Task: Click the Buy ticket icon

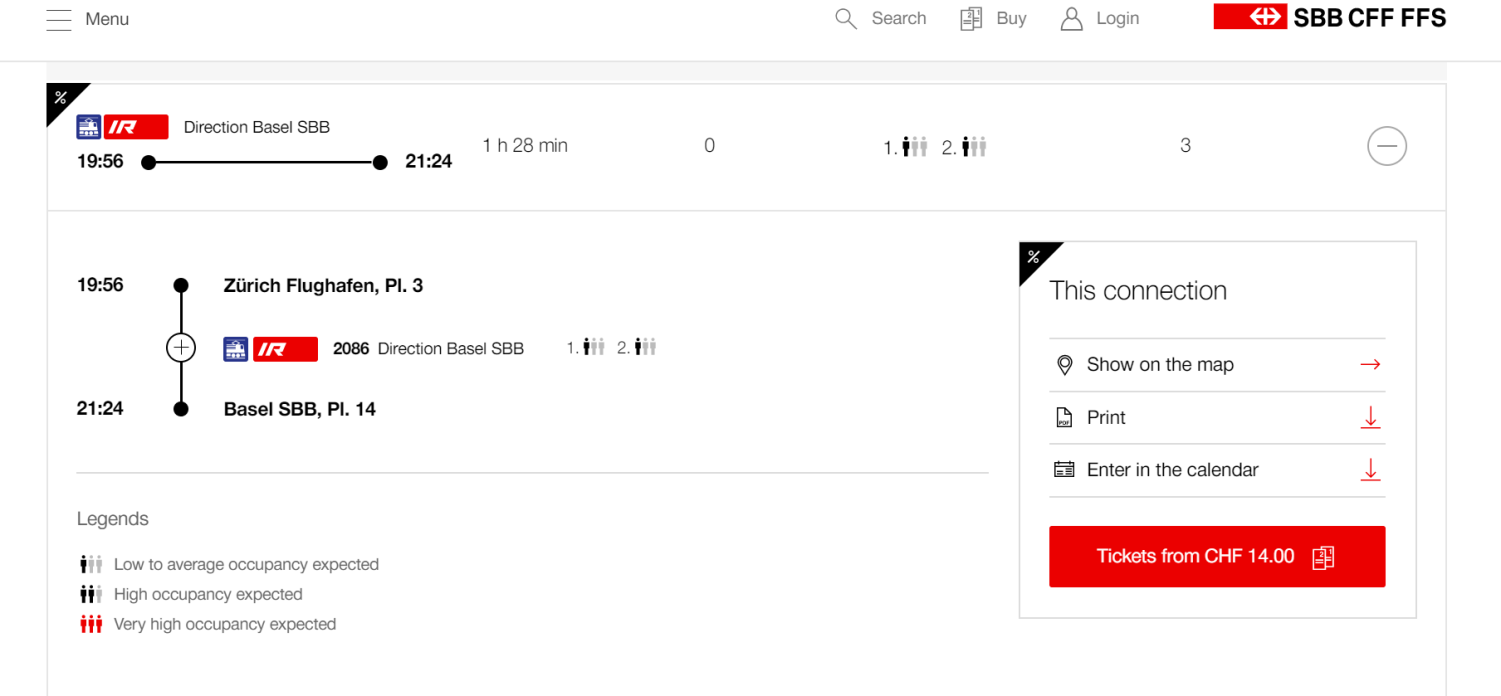Action: (x=971, y=19)
